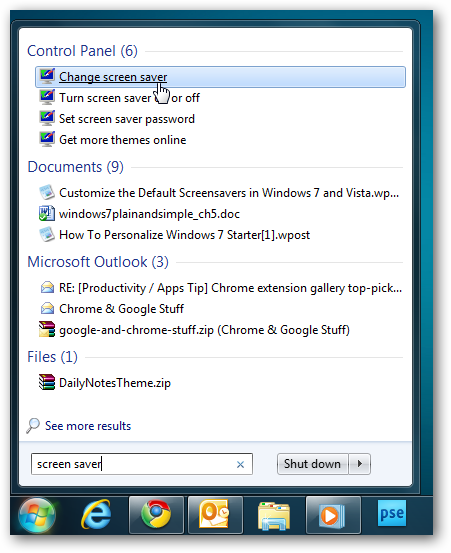Open Windows Explorer folder taskbar icon

[274, 516]
